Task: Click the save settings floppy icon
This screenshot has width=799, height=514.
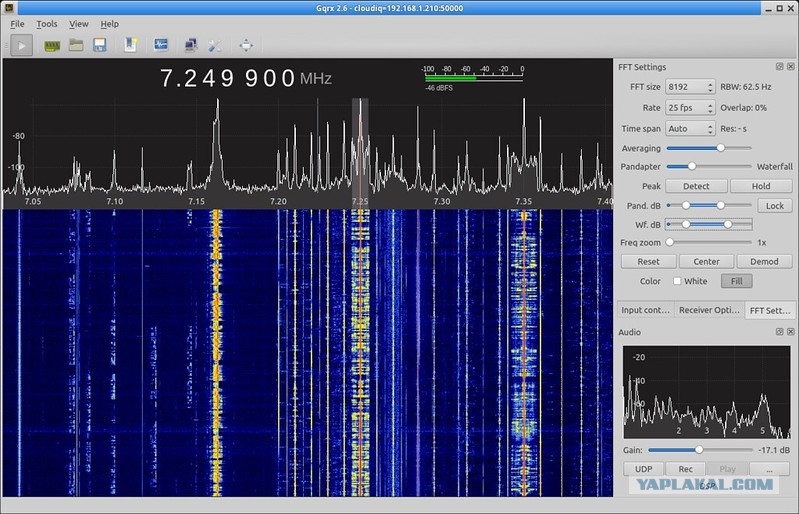Action: [100, 45]
